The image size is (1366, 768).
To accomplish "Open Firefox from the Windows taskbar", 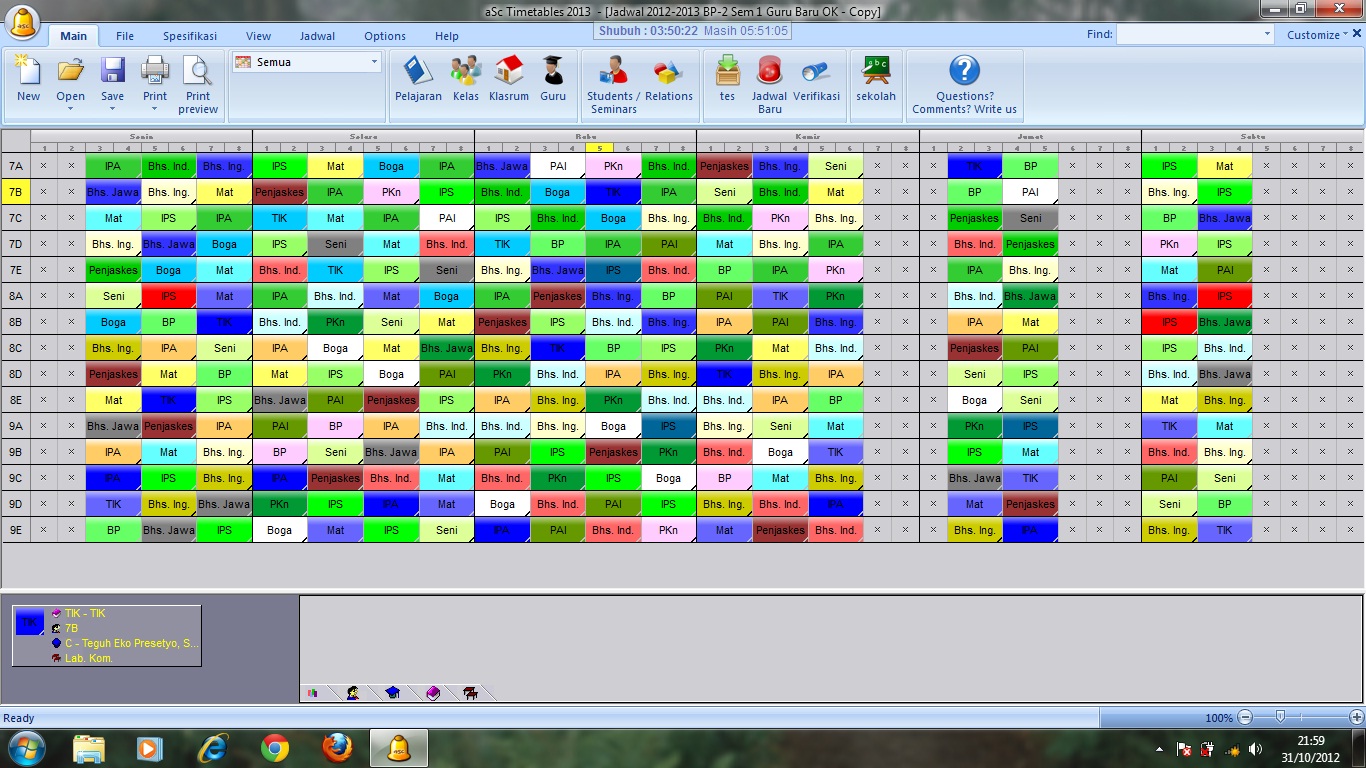I will [337, 747].
